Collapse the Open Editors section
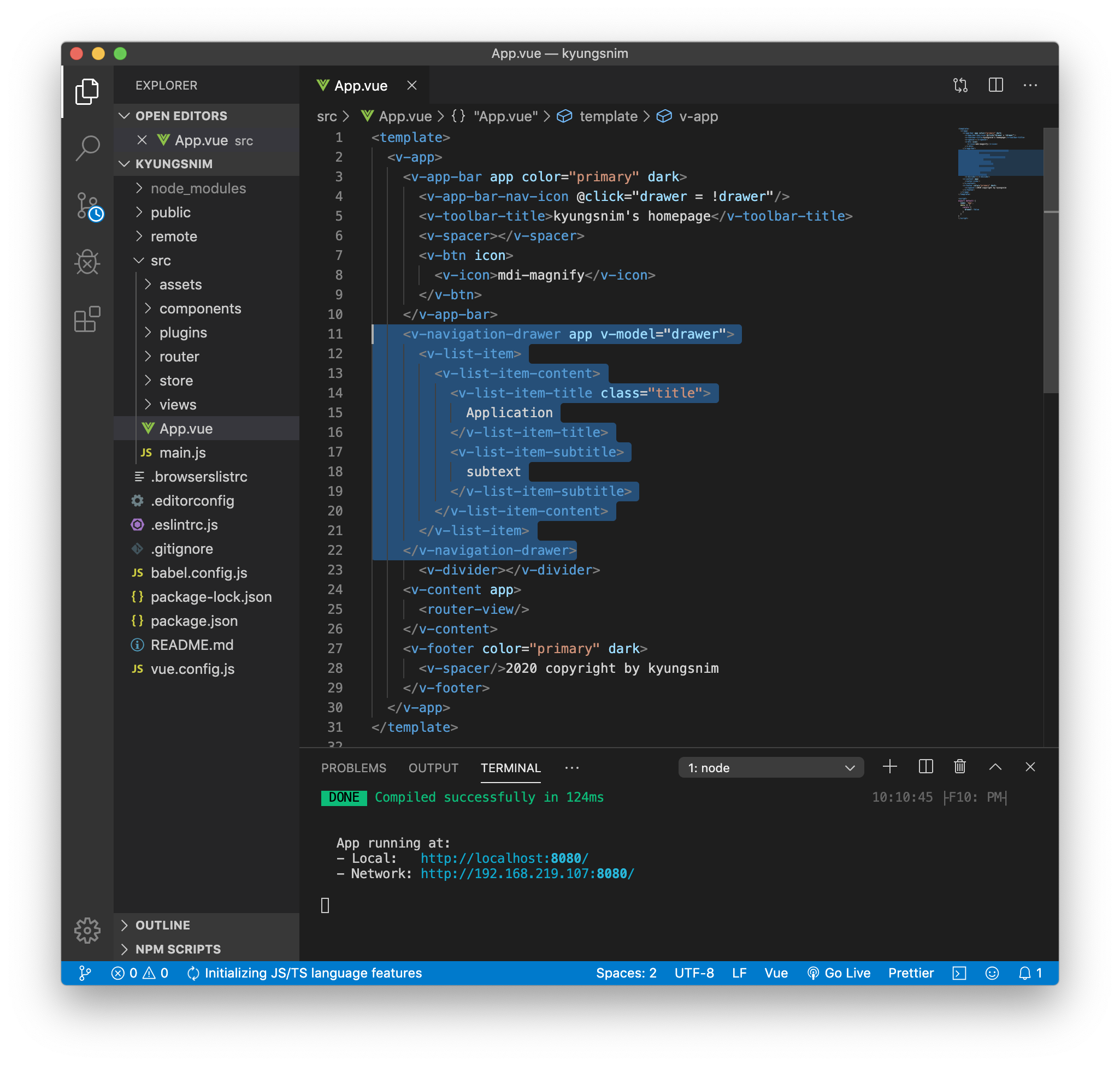 click(x=125, y=116)
